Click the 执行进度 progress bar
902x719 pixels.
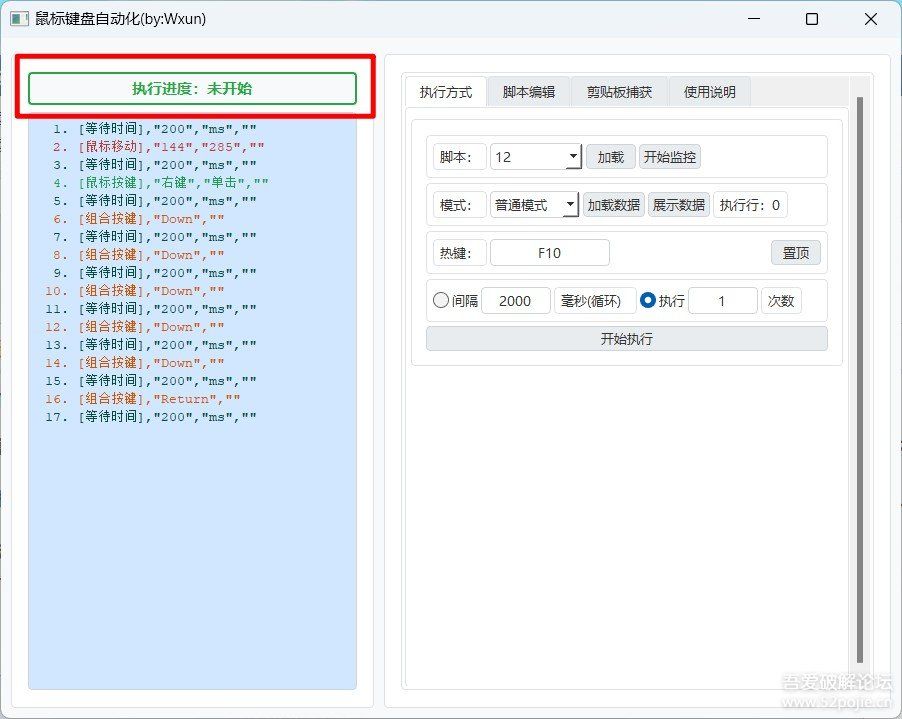click(x=192, y=88)
